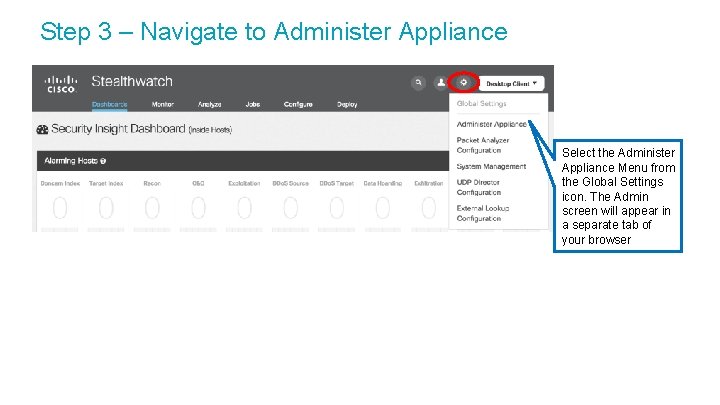Expand the Desktop Client dropdown
This screenshot has width=720, height=405.
512,84
